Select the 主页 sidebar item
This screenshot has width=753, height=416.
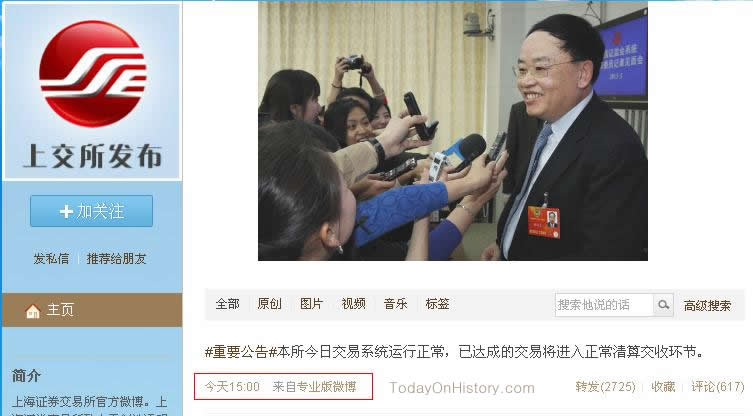pos(92,310)
